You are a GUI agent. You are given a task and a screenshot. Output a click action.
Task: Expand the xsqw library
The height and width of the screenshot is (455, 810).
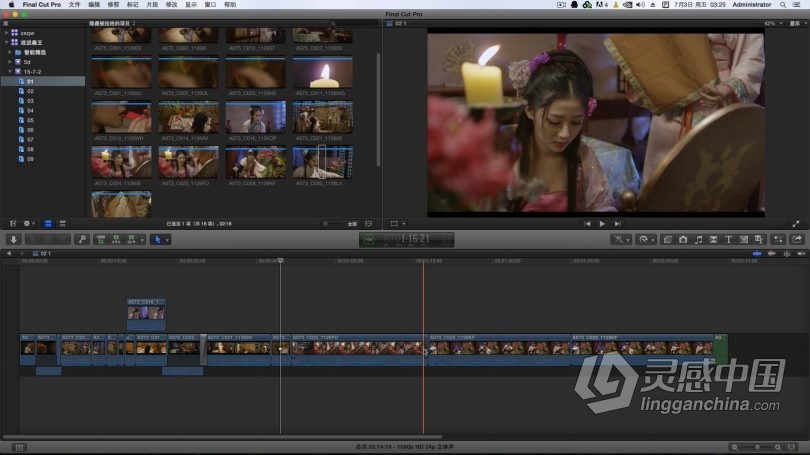(x=6, y=33)
